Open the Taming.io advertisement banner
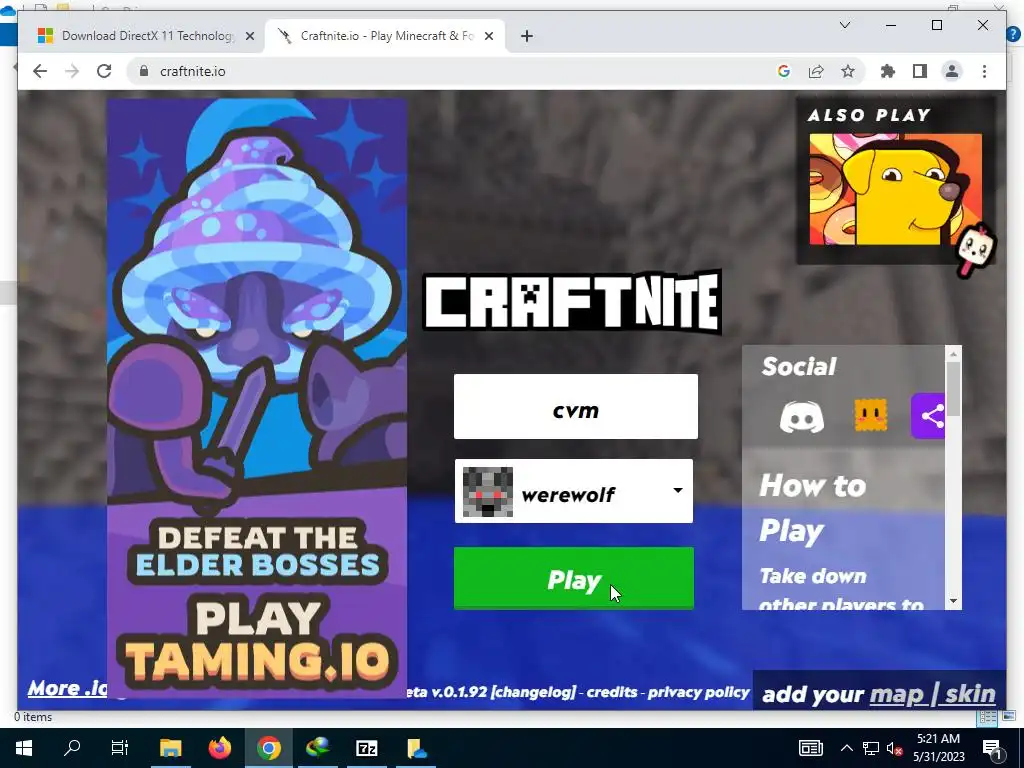Image resolution: width=1024 pixels, height=768 pixels. (x=257, y=398)
